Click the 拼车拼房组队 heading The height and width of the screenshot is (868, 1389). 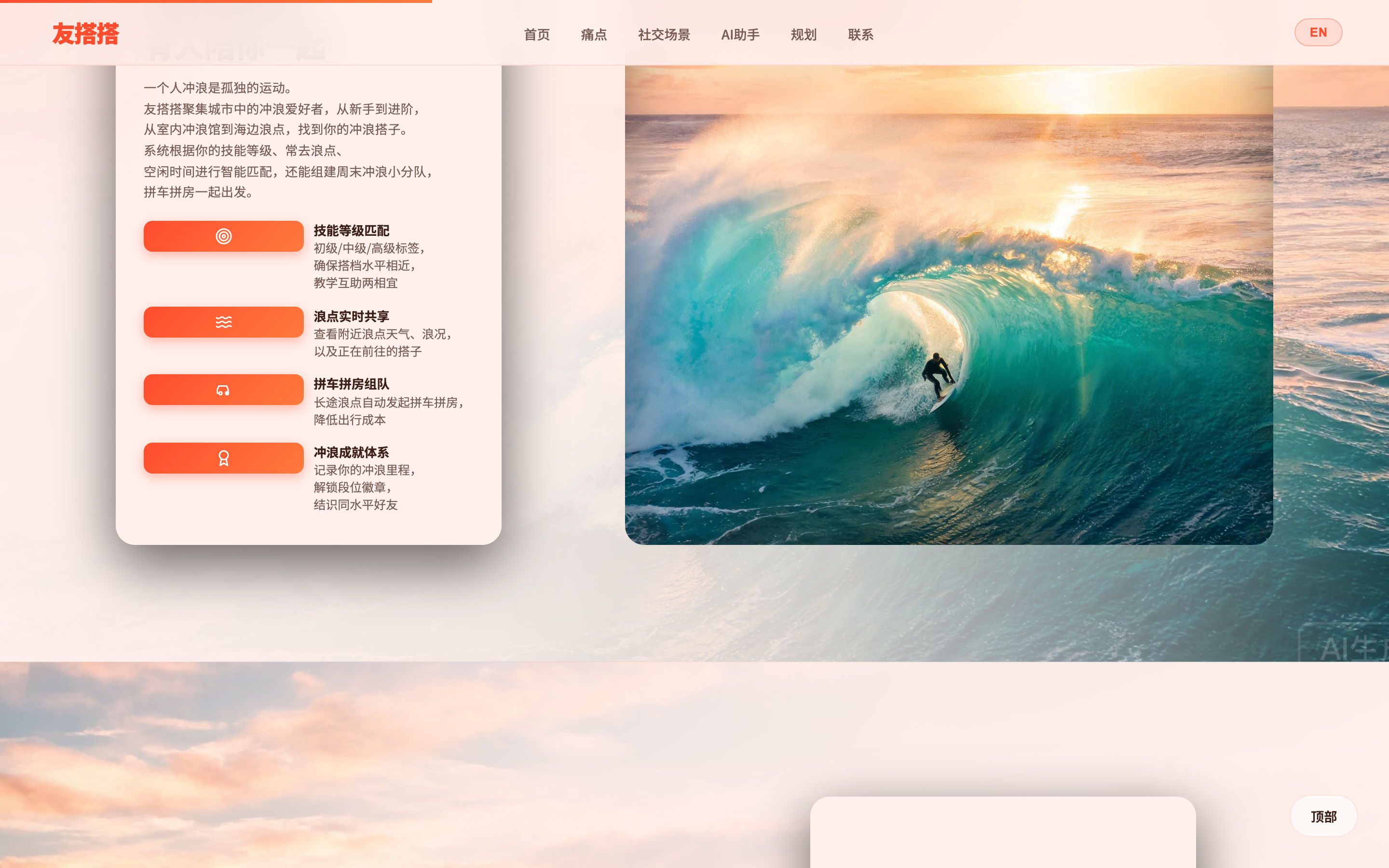(x=351, y=384)
